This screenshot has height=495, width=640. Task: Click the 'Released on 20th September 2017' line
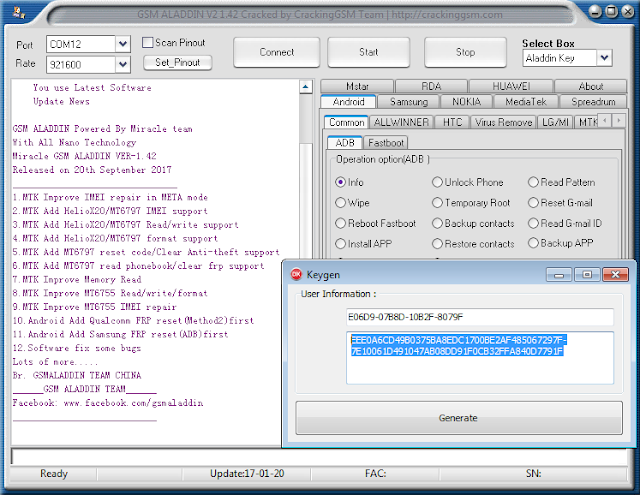click(92, 170)
